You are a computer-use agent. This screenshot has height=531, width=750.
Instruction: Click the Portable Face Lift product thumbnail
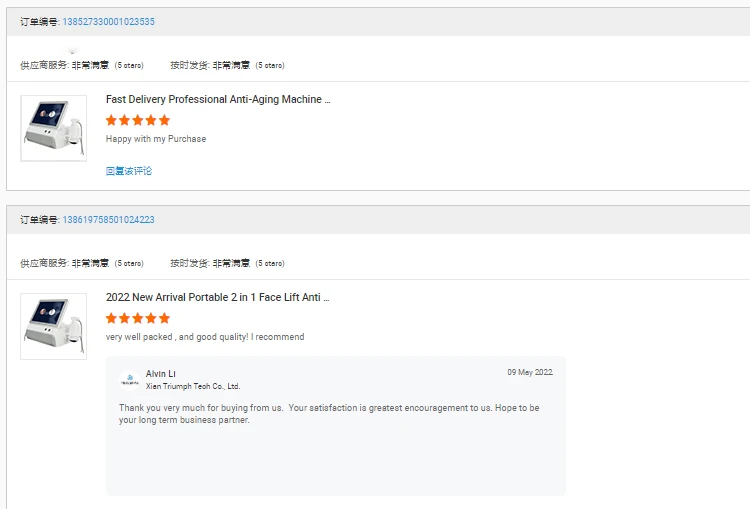(53, 326)
